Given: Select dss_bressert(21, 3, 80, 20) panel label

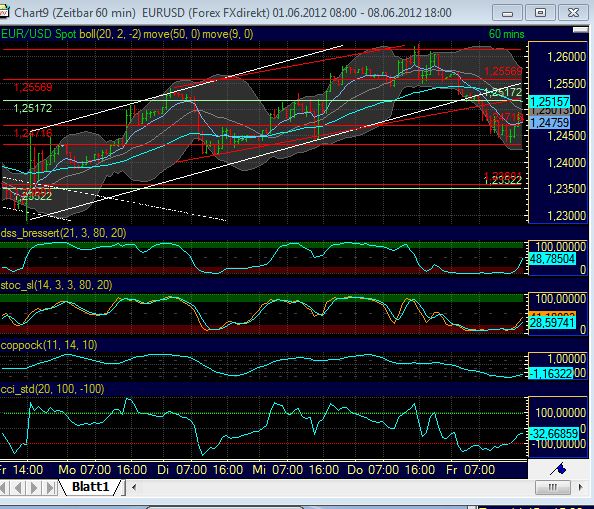Looking at the screenshot, I should [63, 233].
